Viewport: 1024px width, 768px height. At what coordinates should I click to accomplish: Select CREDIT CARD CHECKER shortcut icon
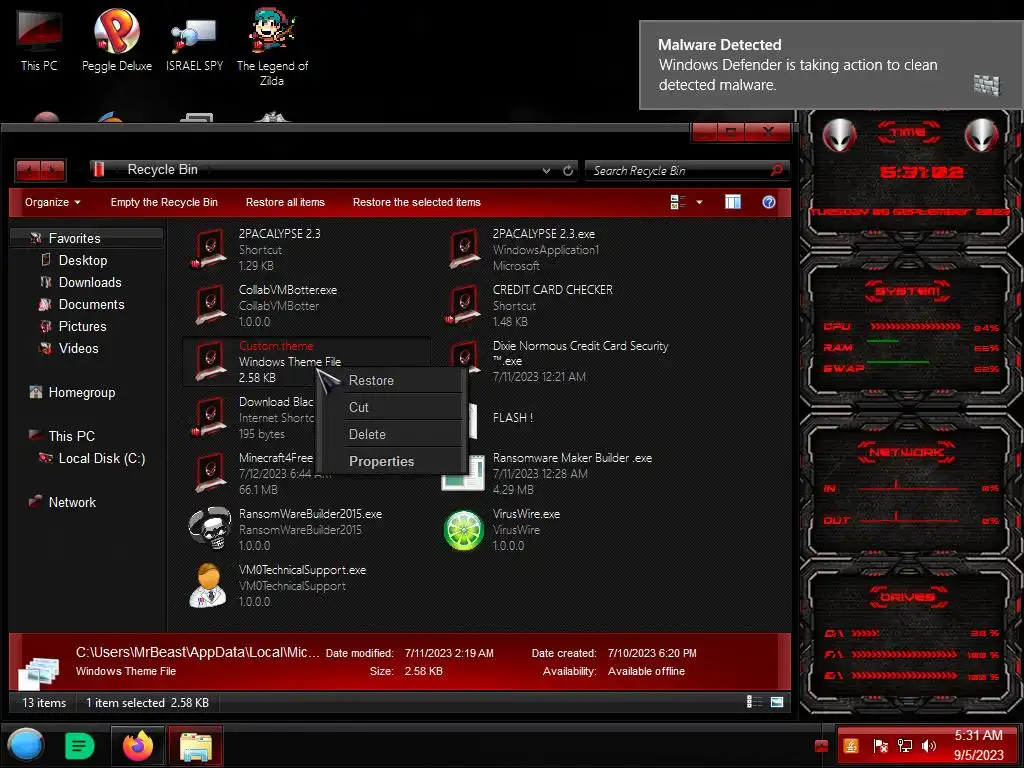[x=464, y=305]
